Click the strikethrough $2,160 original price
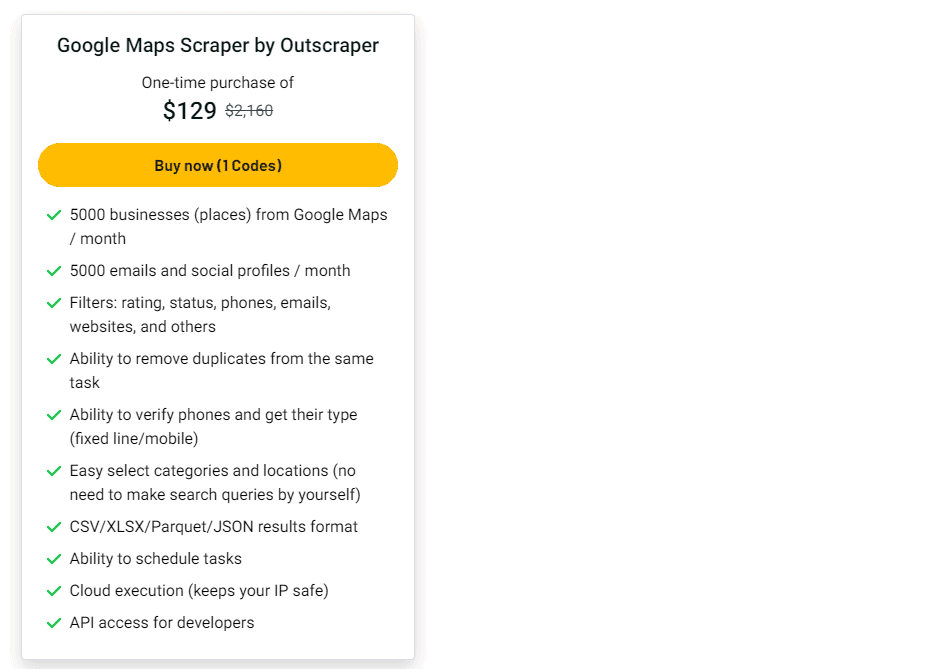943x669 pixels. [249, 111]
